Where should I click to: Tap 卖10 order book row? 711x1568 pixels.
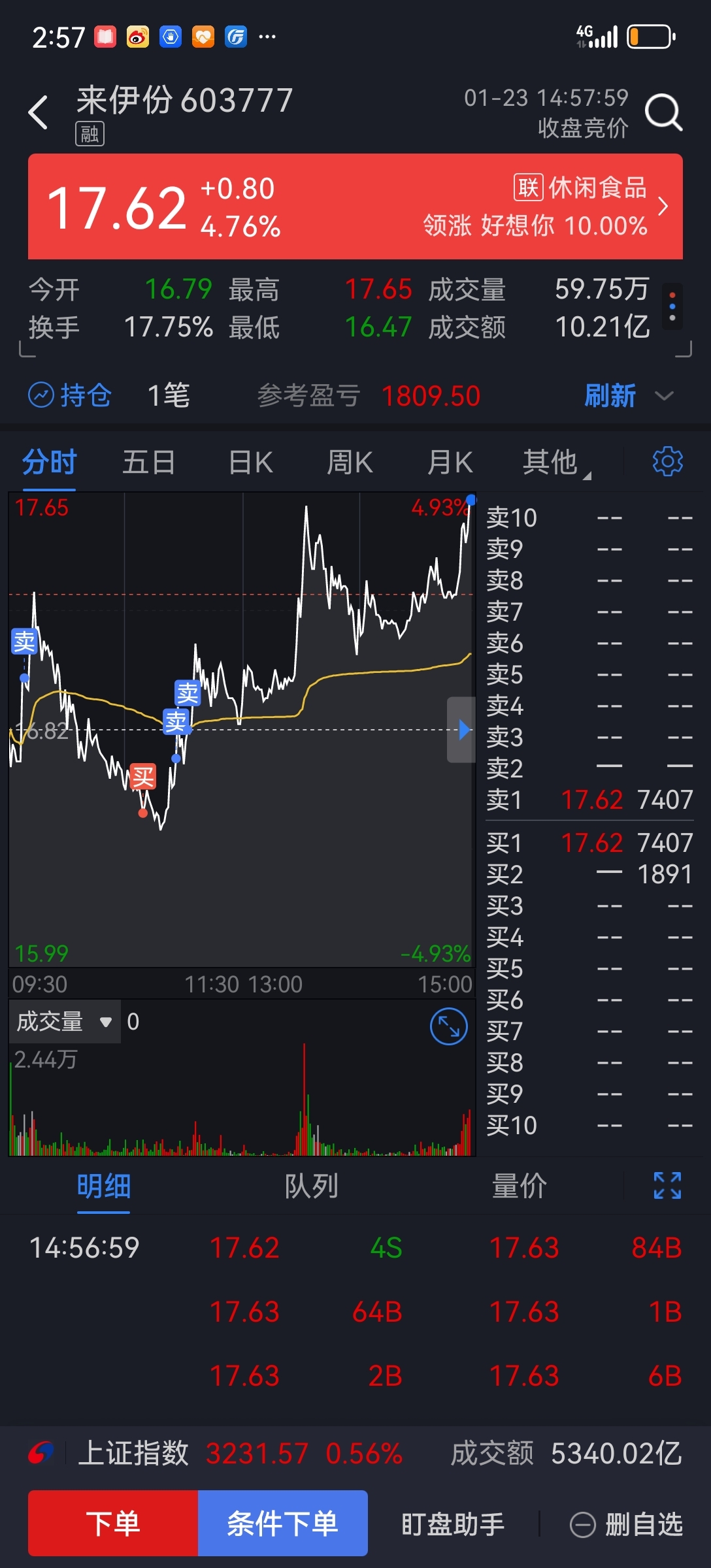[x=589, y=517]
